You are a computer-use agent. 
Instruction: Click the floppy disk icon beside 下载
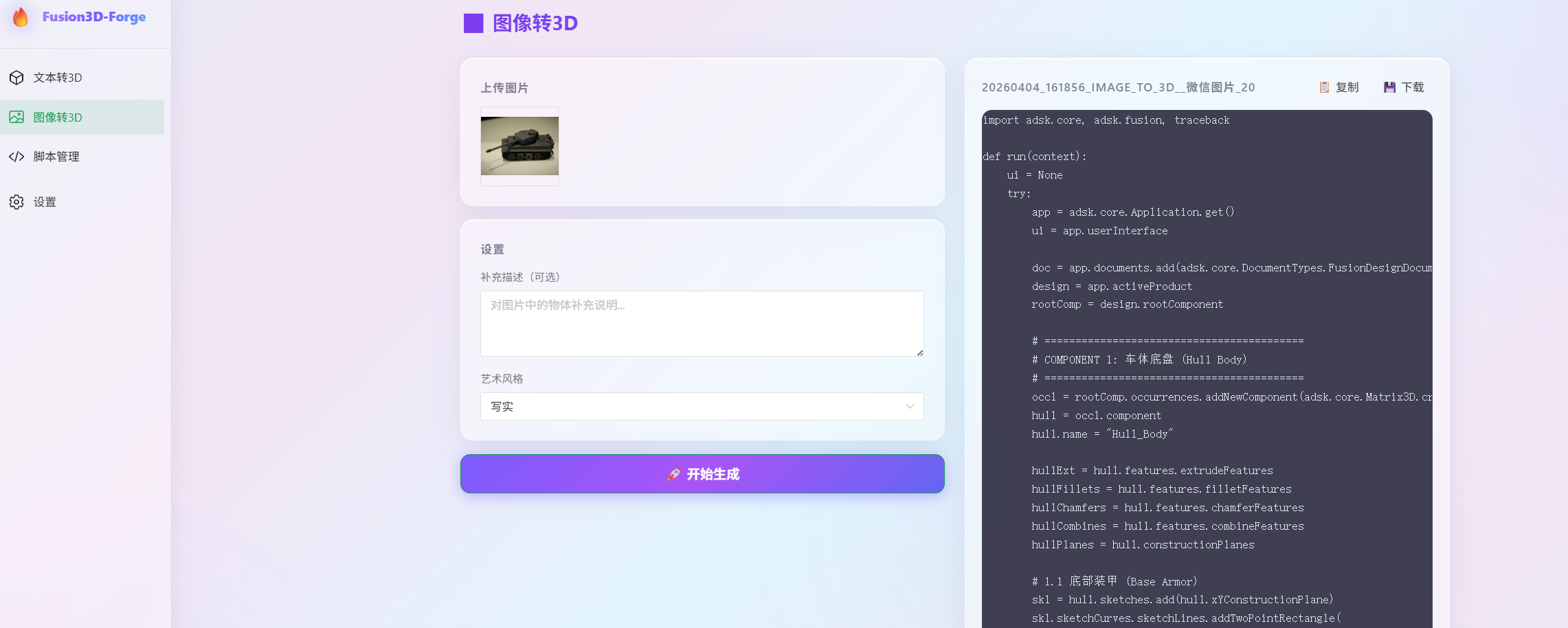pyautogui.click(x=1389, y=87)
